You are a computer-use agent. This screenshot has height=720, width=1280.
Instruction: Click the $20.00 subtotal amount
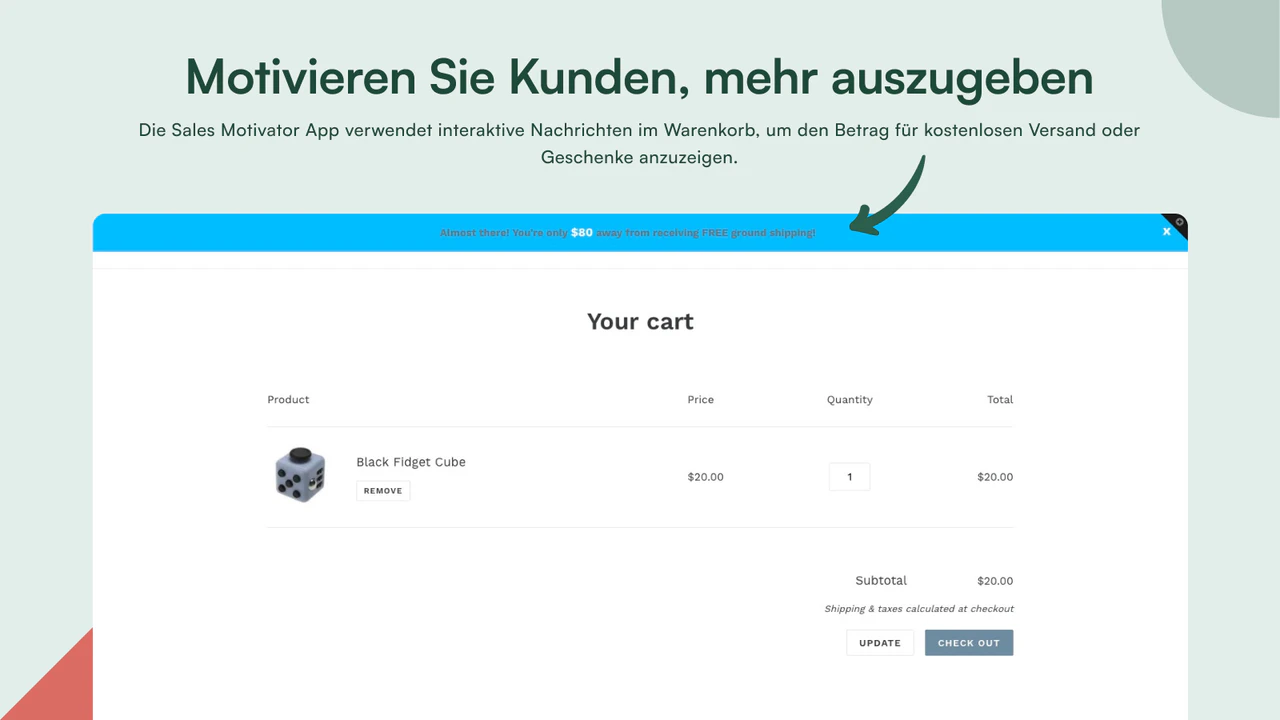pos(995,581)
